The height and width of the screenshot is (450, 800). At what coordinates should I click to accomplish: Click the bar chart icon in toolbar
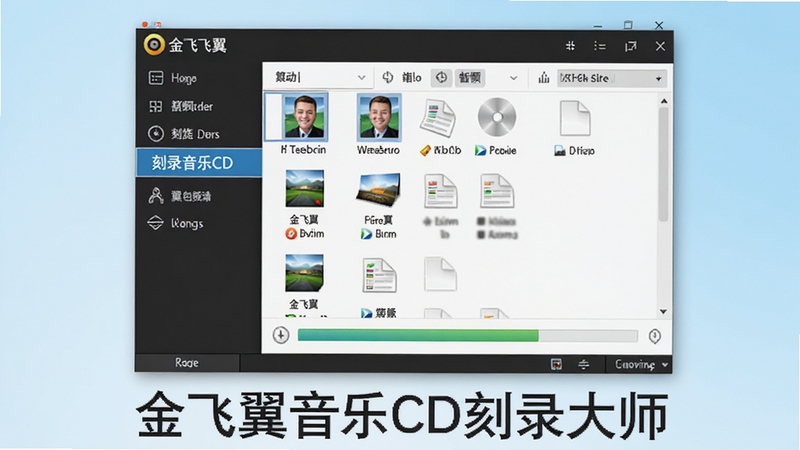click(x=544, y=78)
